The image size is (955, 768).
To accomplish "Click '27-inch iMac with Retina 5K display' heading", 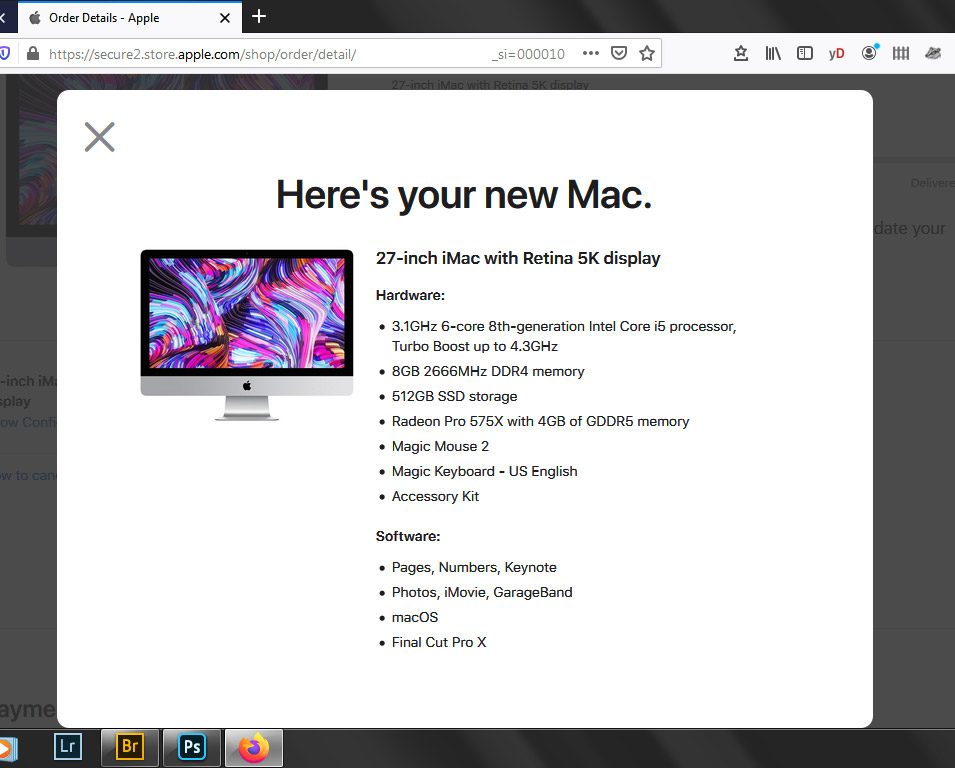I will 518,258.
